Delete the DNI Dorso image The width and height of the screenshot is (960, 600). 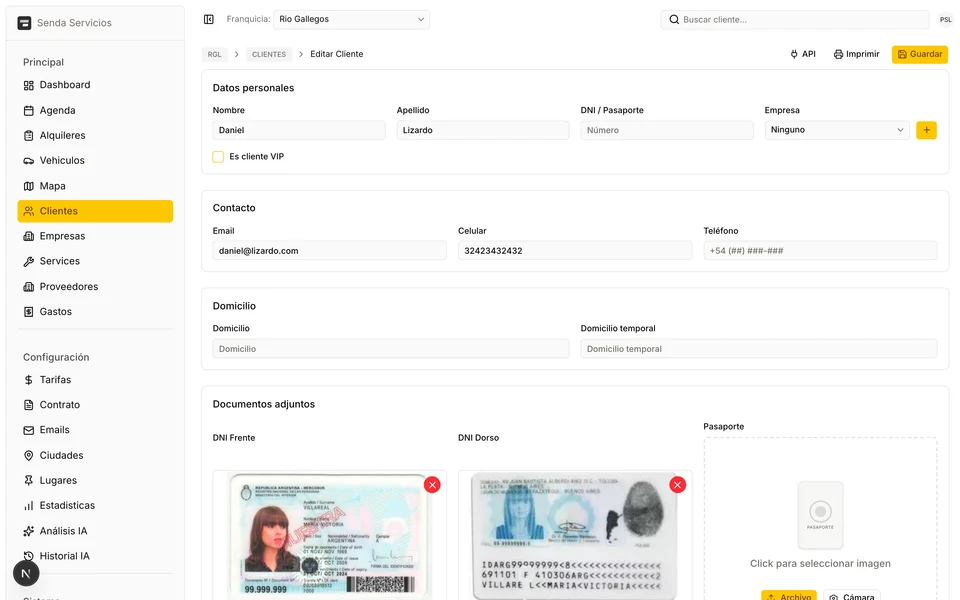[677, 485]
